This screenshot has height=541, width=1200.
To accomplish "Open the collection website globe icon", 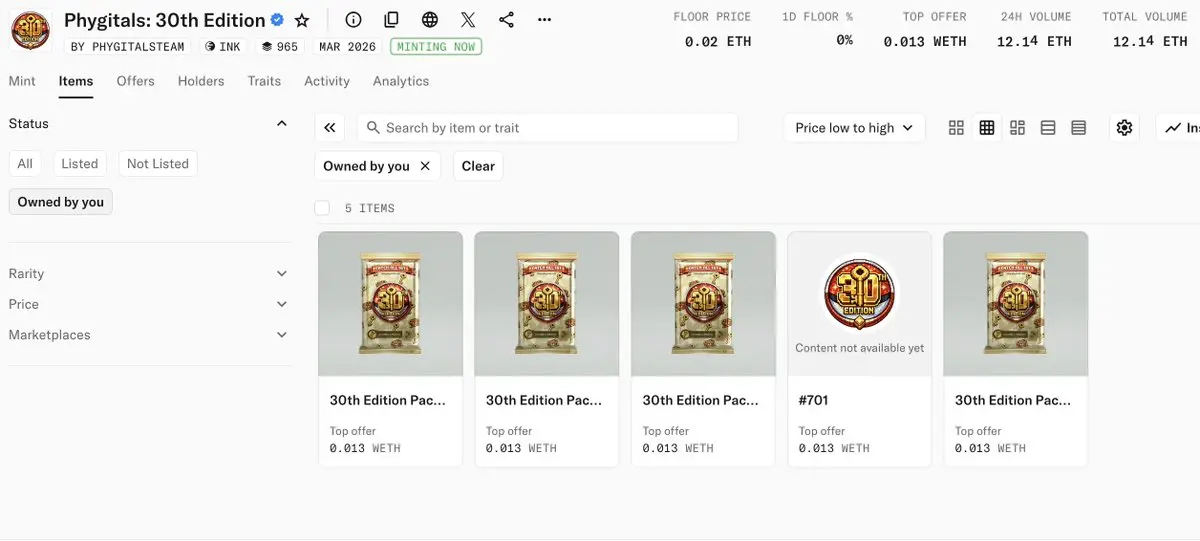I will coord(429,20).
